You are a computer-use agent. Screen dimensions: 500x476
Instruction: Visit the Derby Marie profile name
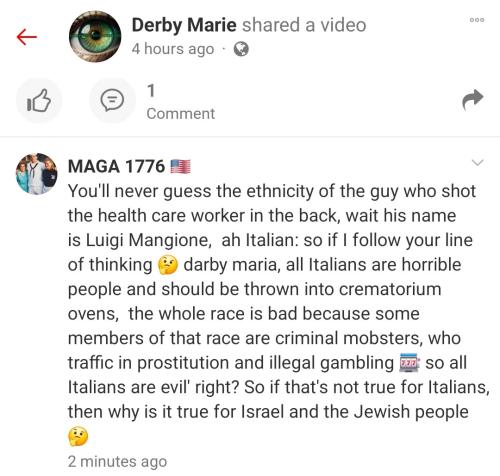[184, 25]
